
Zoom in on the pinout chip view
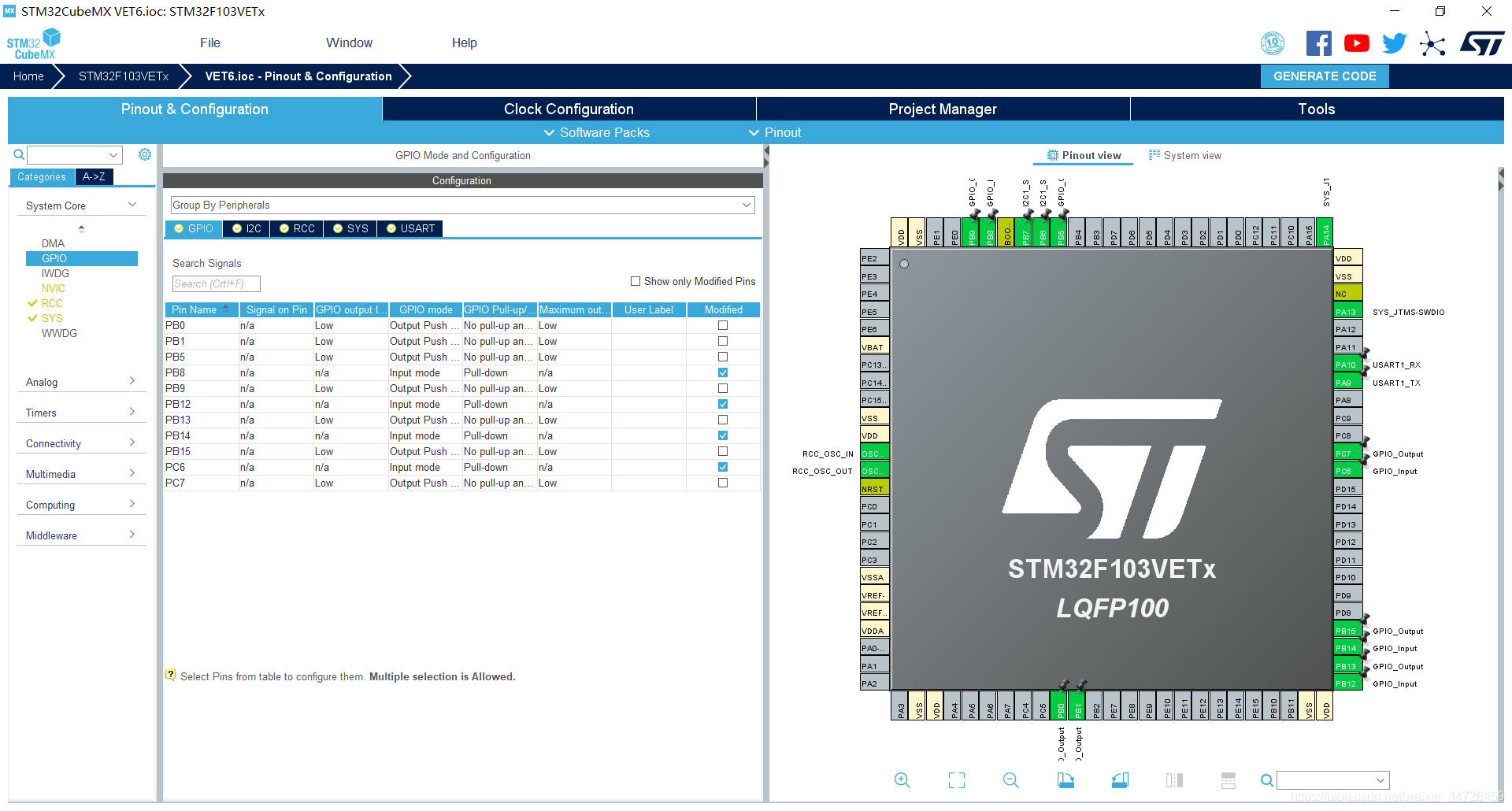[902, 780]
